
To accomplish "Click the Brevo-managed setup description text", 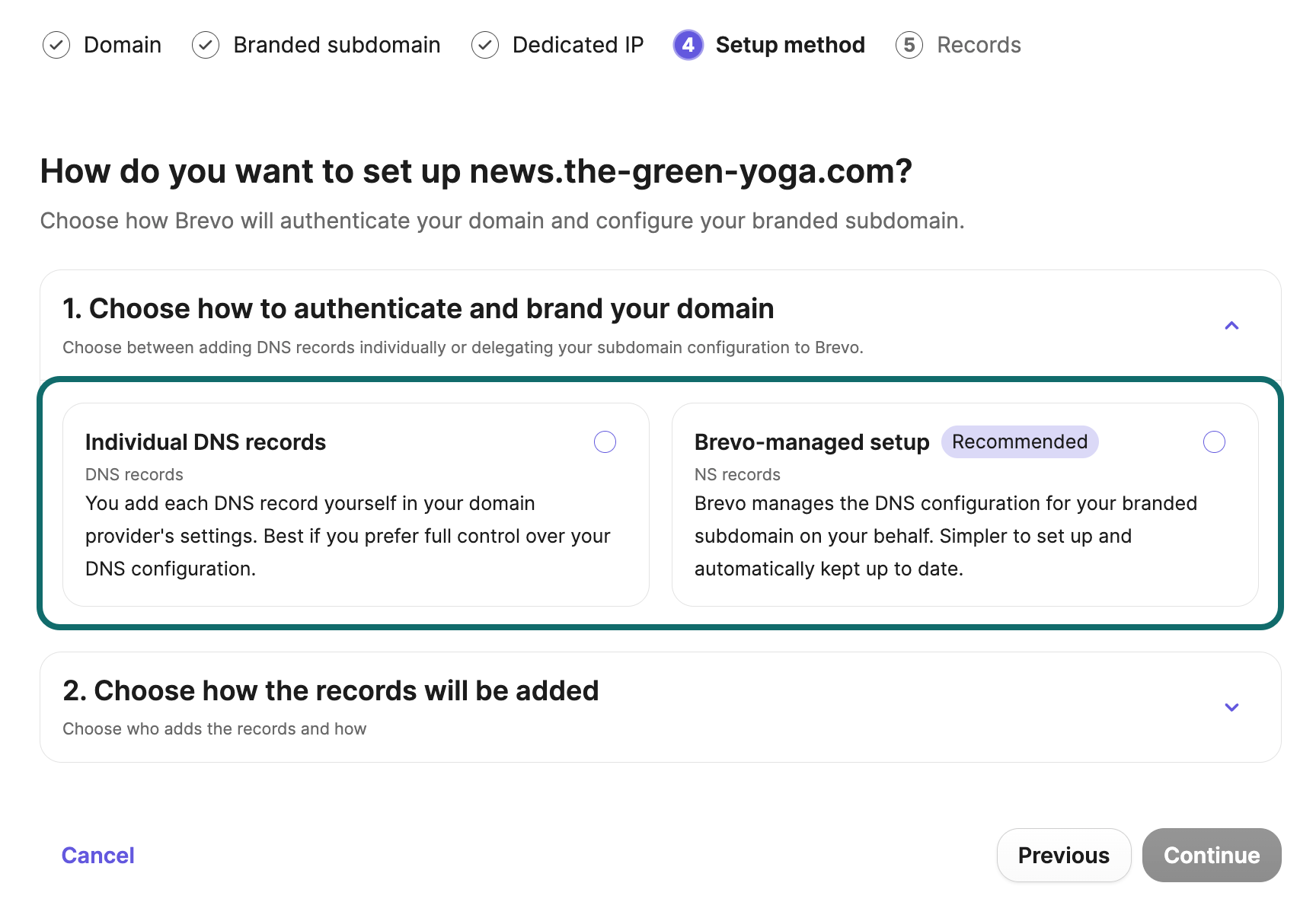I will pos(946,536).
